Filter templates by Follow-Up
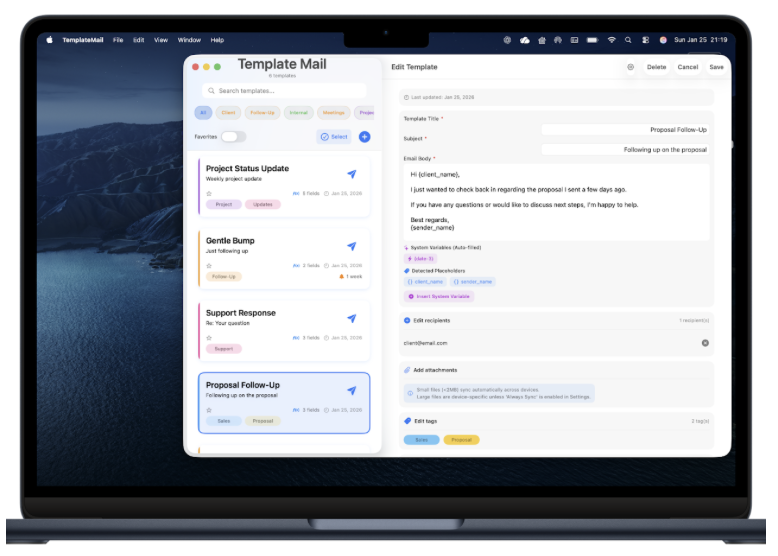Screen dimensions: 778x556 point(262,113)
